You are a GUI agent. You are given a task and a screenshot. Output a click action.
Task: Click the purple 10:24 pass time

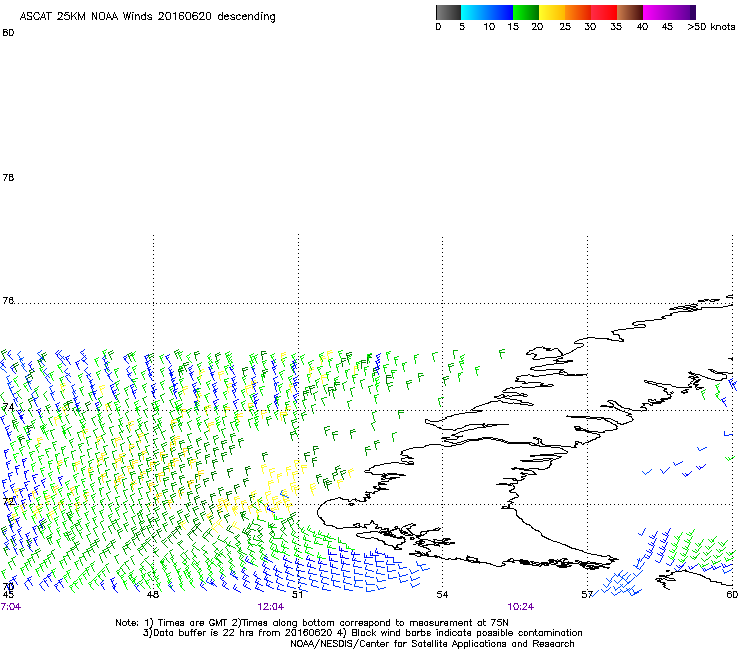pos(521,607)
